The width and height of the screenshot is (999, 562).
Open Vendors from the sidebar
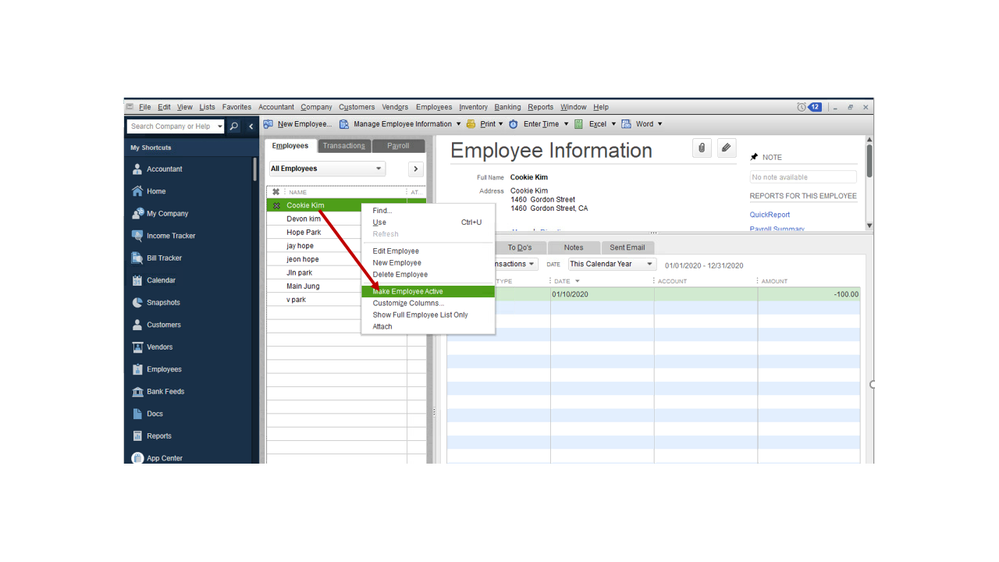159,347
